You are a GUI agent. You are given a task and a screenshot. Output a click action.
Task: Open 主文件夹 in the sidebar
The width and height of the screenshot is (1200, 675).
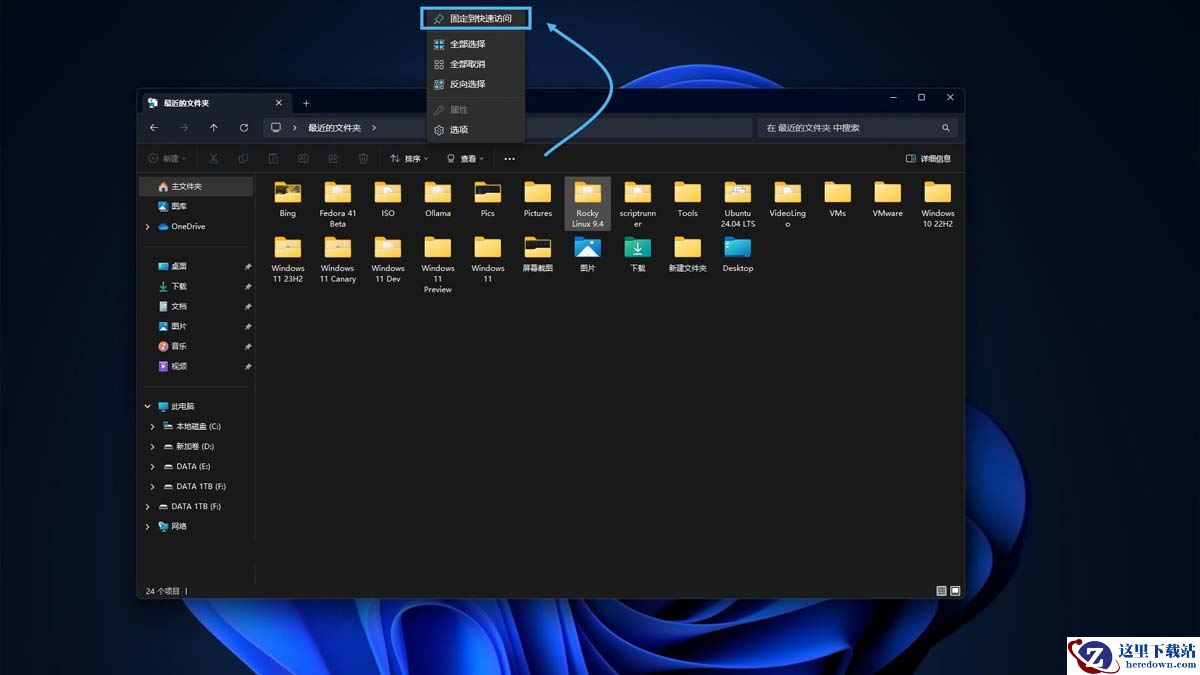coord(196,186)
